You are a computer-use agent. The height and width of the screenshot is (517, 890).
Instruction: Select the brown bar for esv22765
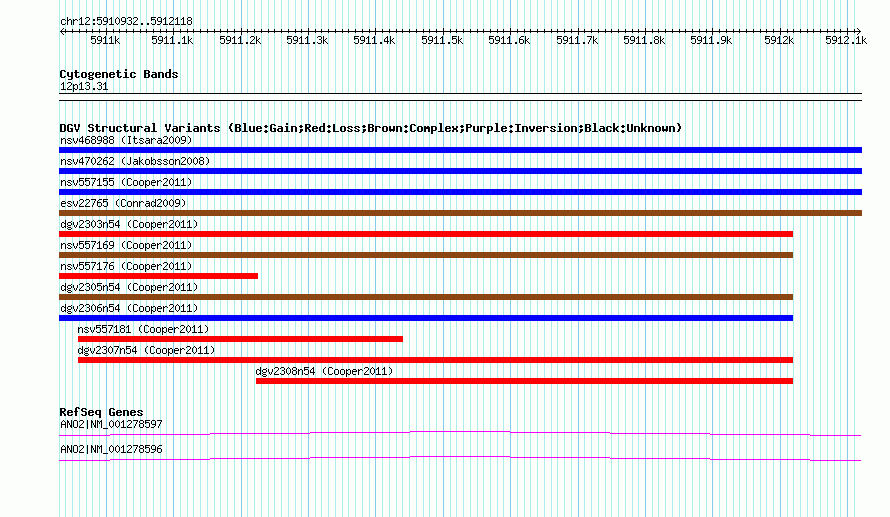460,213
